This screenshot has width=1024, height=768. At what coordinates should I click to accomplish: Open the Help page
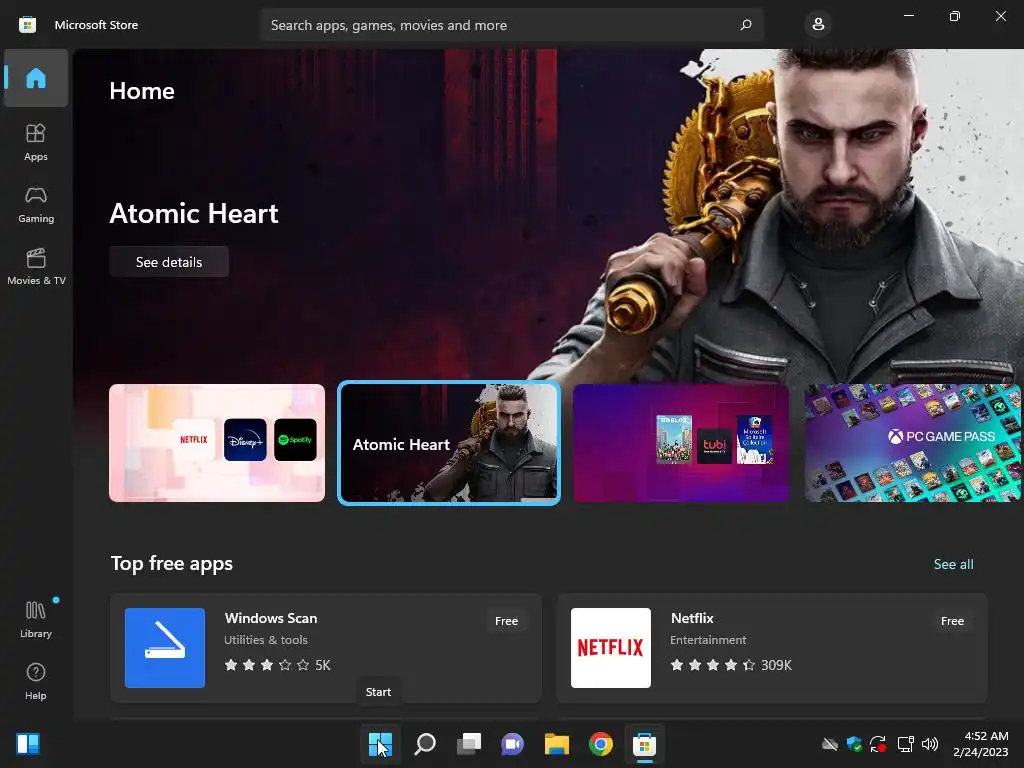[36, 681]
